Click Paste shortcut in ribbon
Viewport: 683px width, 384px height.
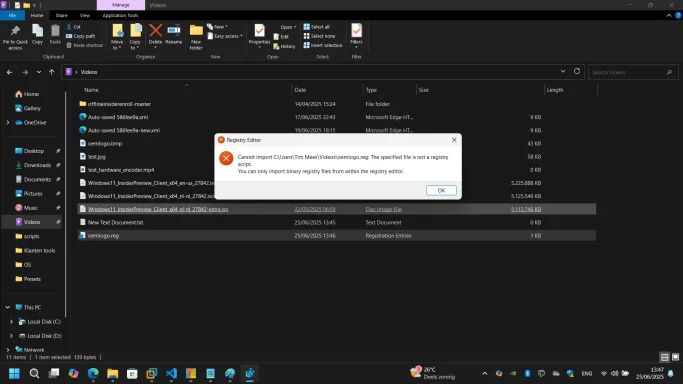click(x=85, y=45)
